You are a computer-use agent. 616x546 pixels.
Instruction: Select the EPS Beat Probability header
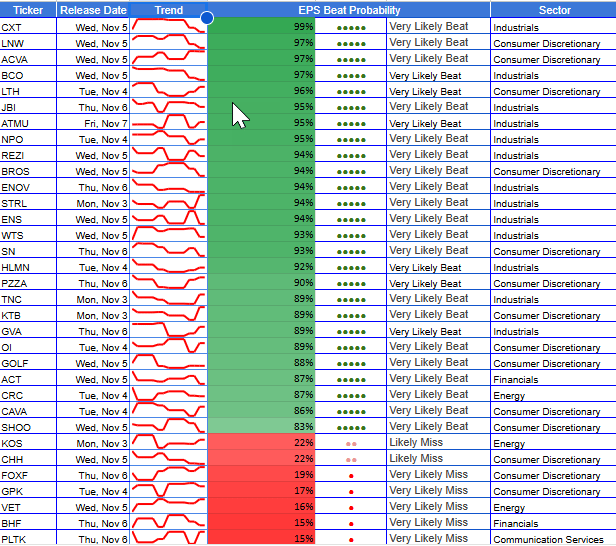349,10
